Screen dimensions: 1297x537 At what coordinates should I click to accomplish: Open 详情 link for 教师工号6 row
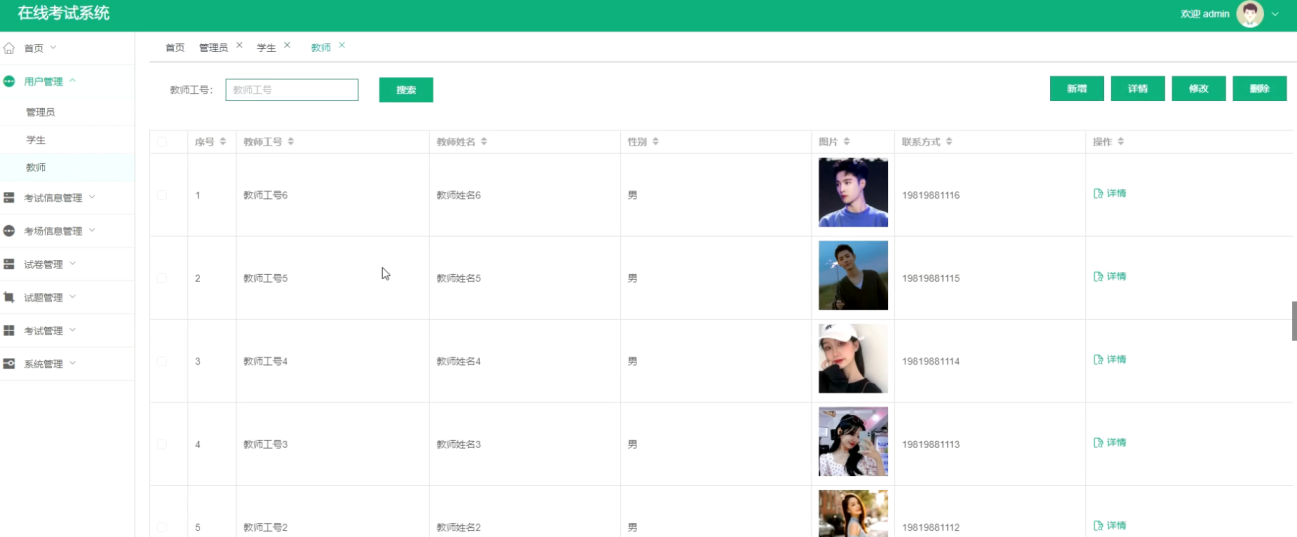(x=1110, y=194)
